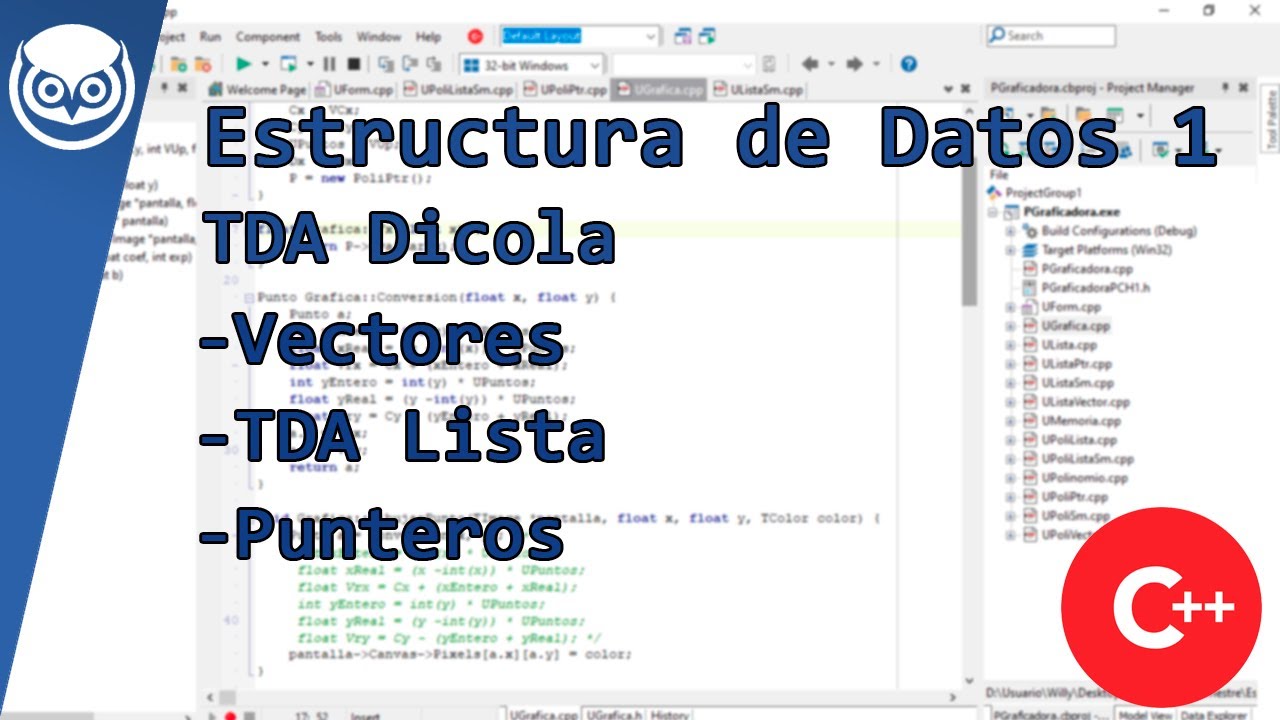The width and height of the screenshot is (1280, 720).
Task: Switch to the UPoliListaSm.cpp editor tab
Action: [459, 89]
